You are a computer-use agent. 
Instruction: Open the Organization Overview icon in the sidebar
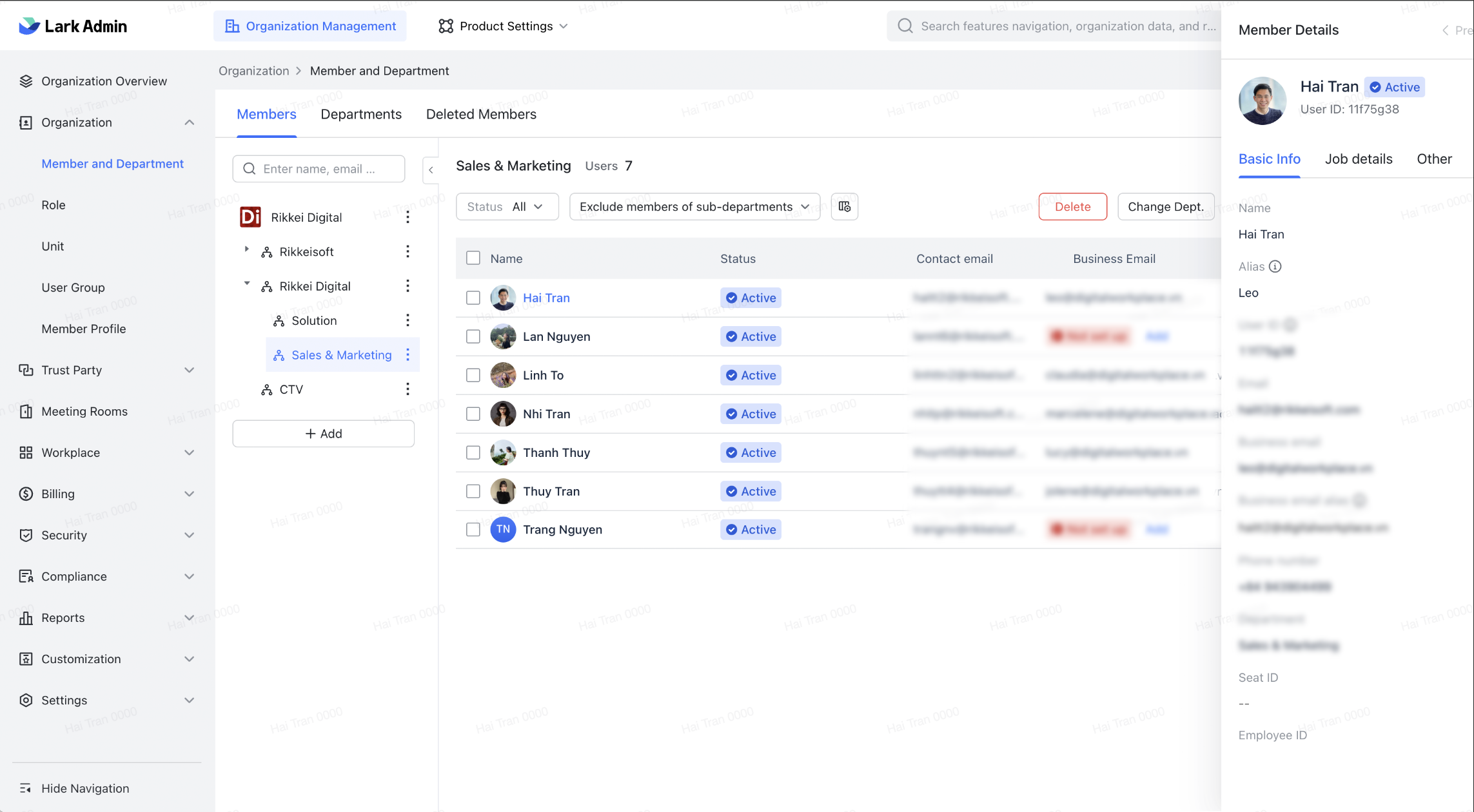(x=26, y=81)
